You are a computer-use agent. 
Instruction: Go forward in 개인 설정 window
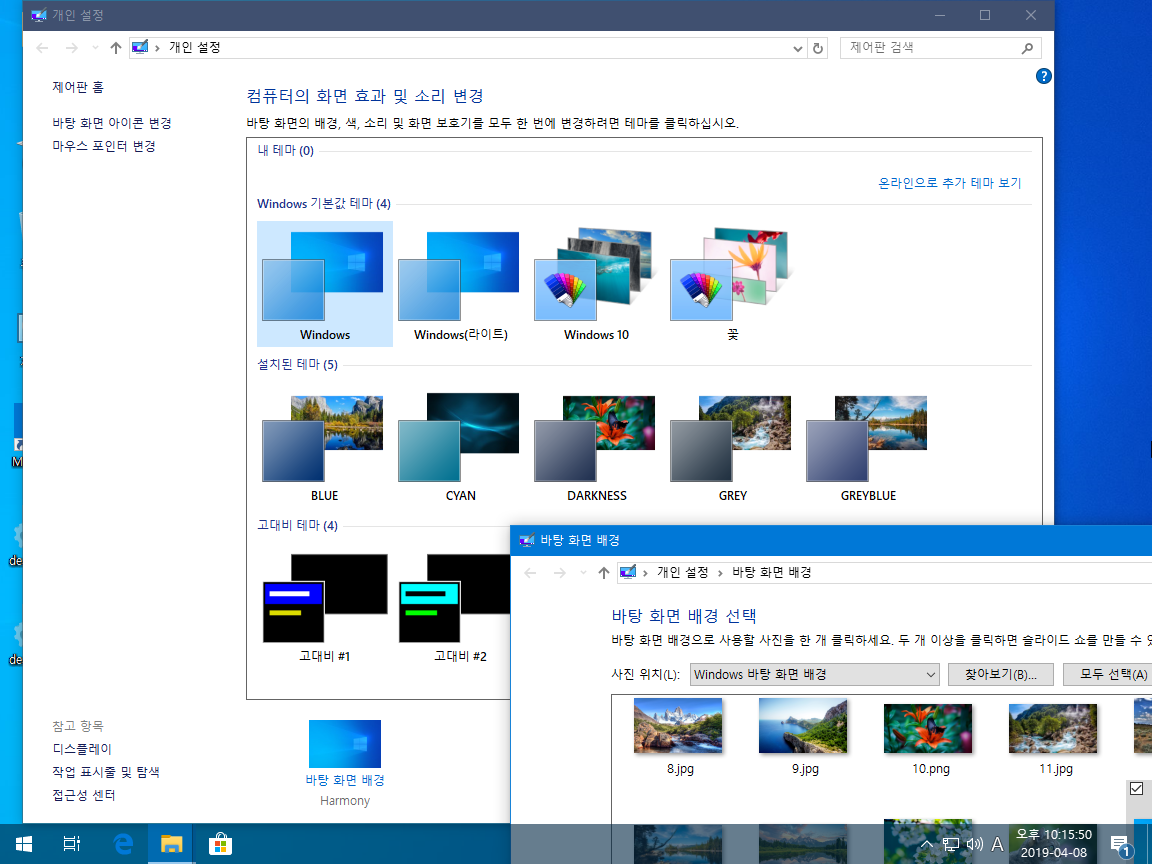[x=71, y=48]
